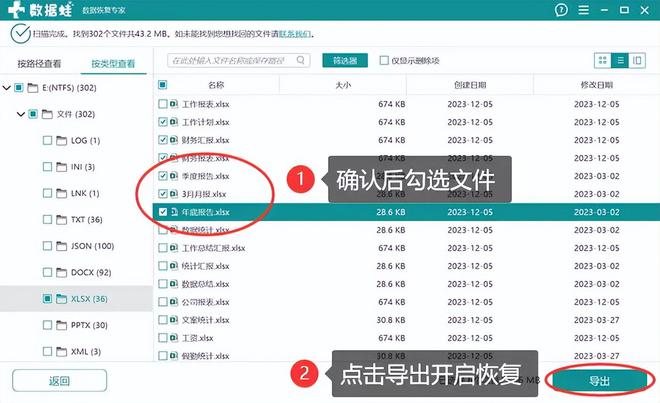Click the scan-complete checkmark icon
This screenshot has height=403, width=660.
click(20, 34)
